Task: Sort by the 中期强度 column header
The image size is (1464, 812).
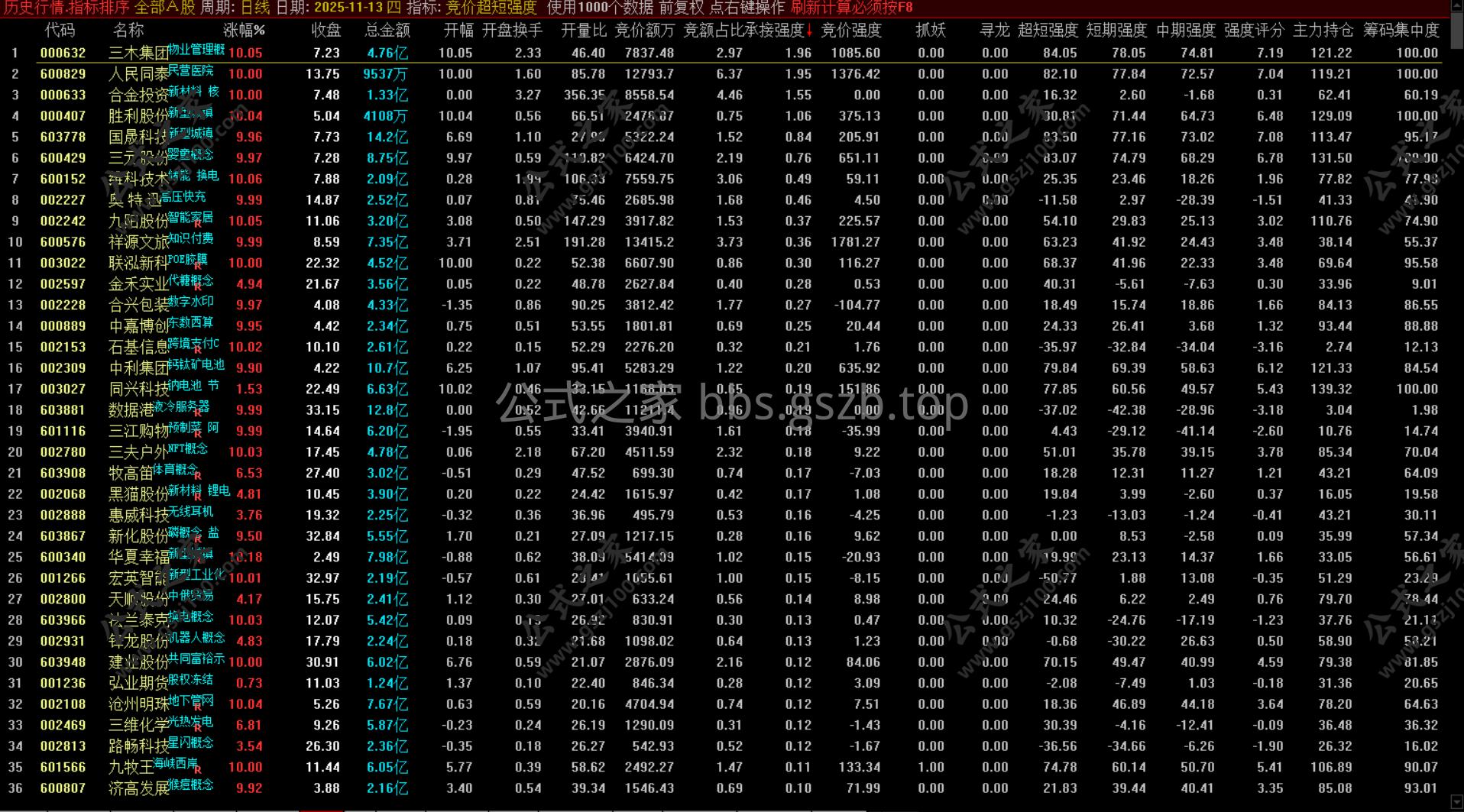Action: click(x=1186, y=31)
